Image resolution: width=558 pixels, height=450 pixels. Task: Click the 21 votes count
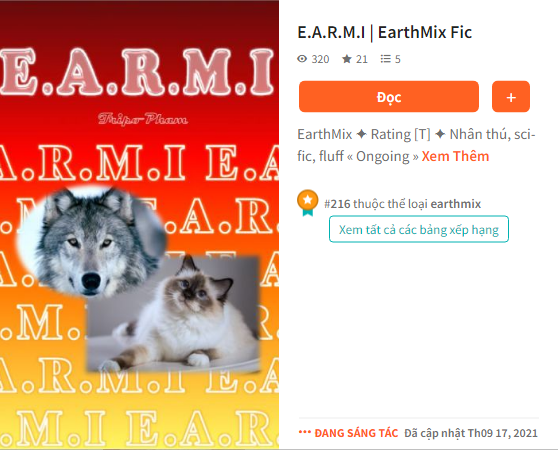(x=362, y=59)
